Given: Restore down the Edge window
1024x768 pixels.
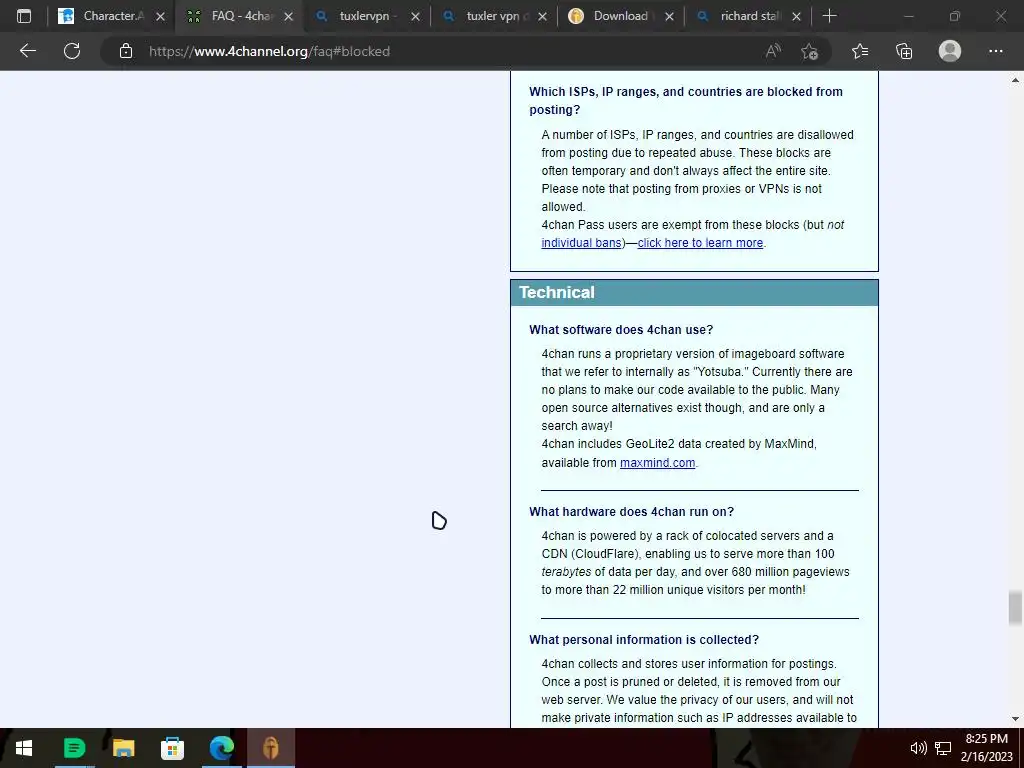Looking at the screenshot, I should click(955, 16).
